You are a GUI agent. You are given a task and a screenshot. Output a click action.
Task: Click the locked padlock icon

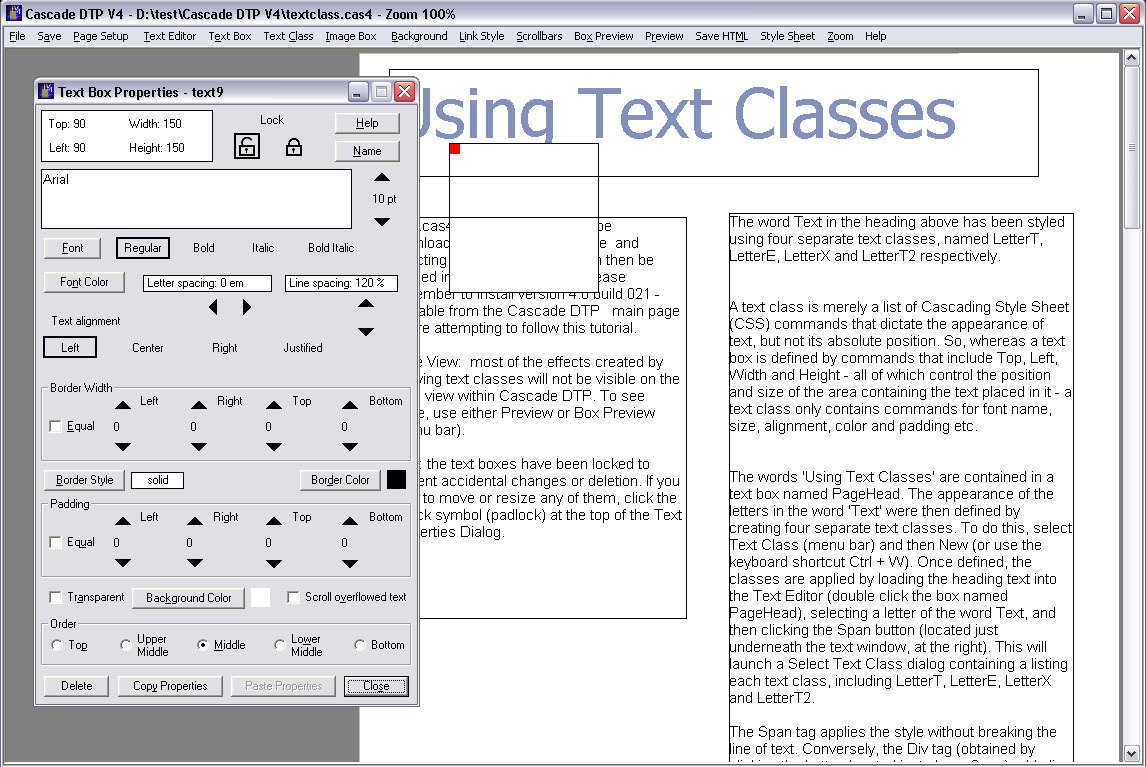point(294,147)
